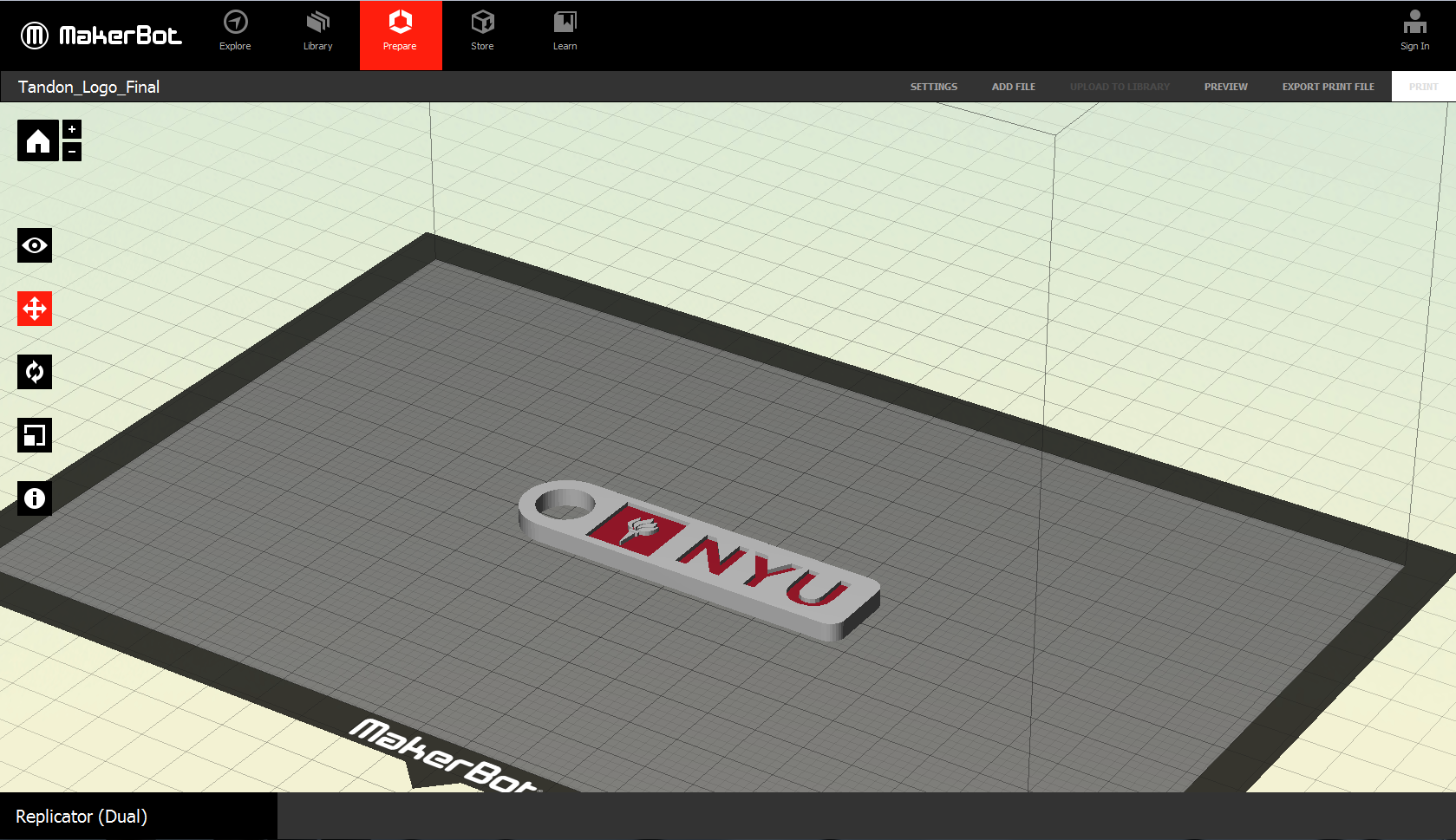Viewport: 1456px width, 840px height.
Task: Open the Library section
Action: click(x=318, y=31)
